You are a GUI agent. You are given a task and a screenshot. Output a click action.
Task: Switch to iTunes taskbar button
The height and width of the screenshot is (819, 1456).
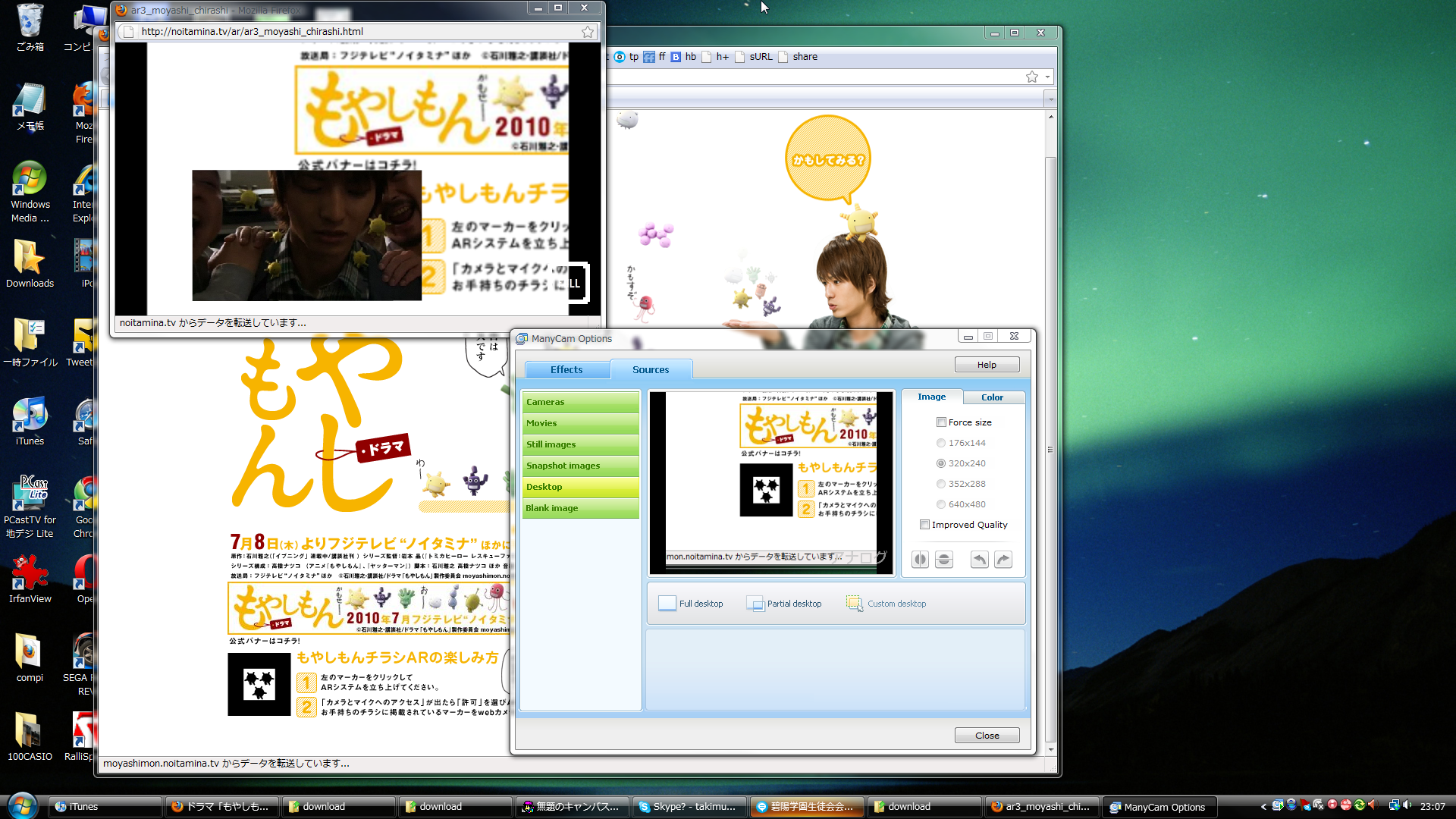104,807
